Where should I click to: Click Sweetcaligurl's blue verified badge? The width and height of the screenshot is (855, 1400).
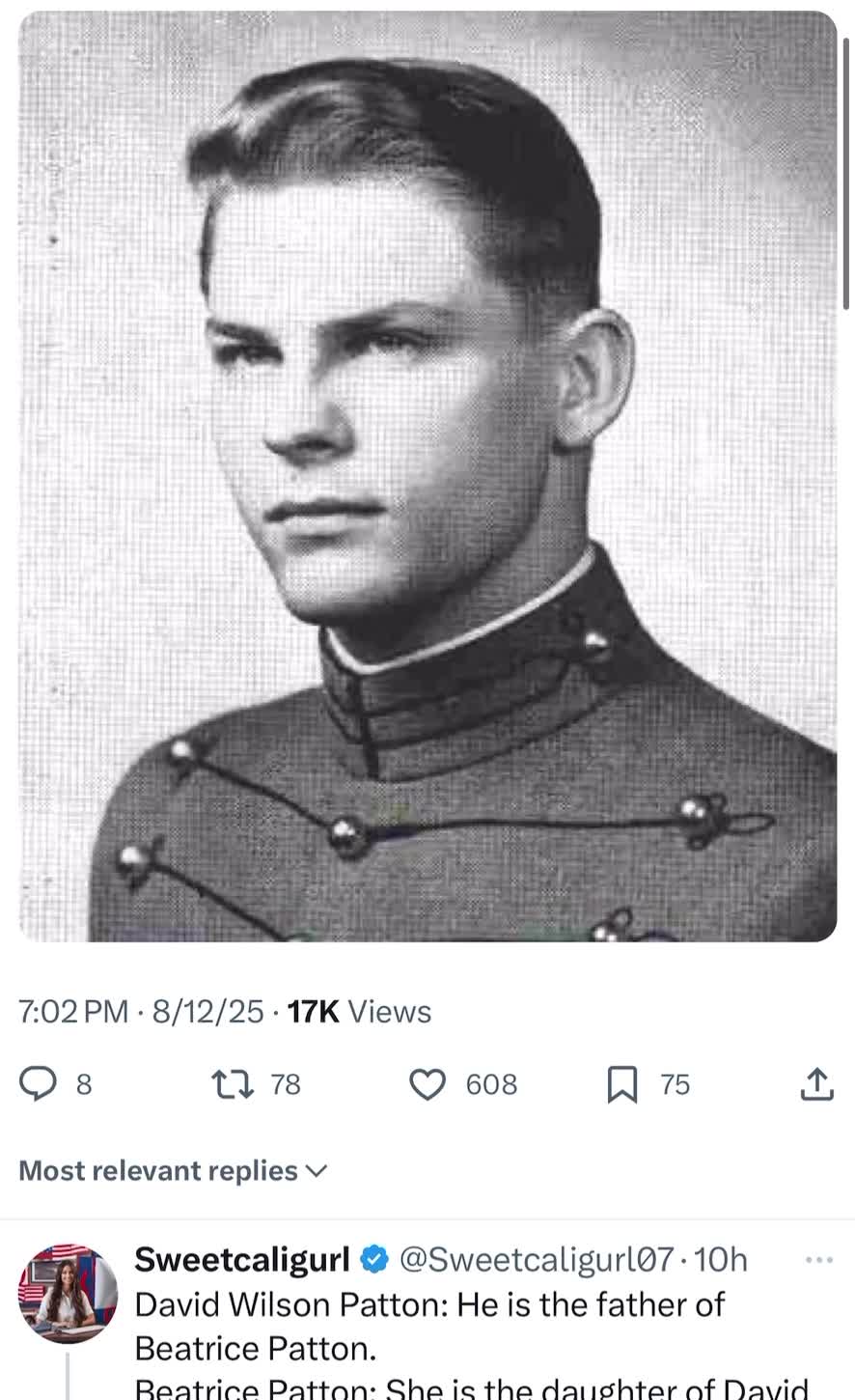tap(375, 1259)
